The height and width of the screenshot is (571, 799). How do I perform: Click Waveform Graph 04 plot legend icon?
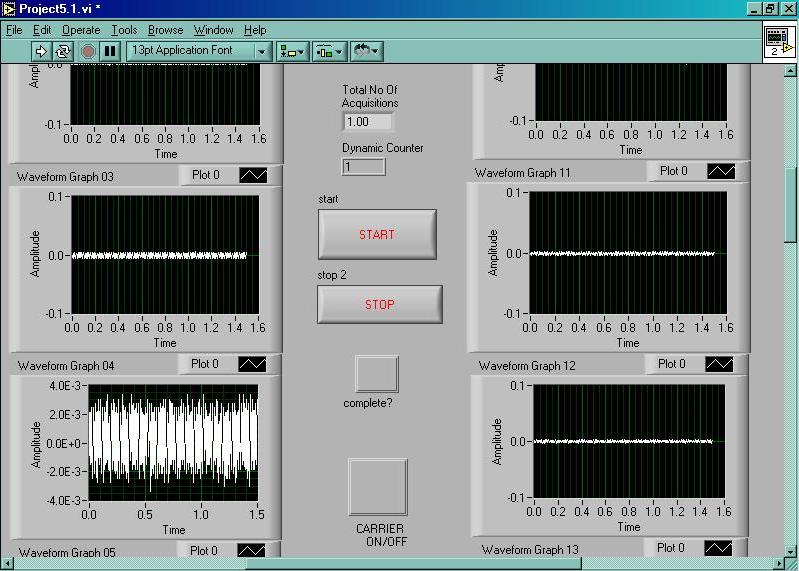252,364
